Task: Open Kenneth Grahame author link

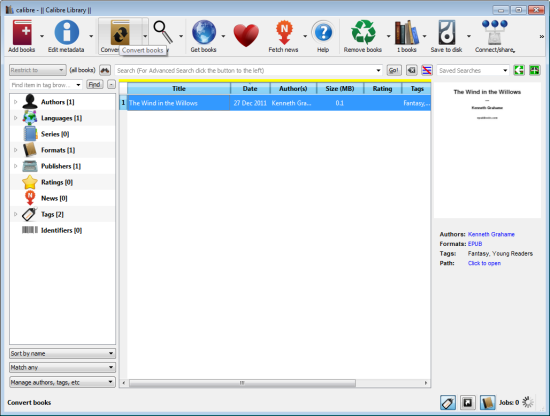Action: [491, 234]
